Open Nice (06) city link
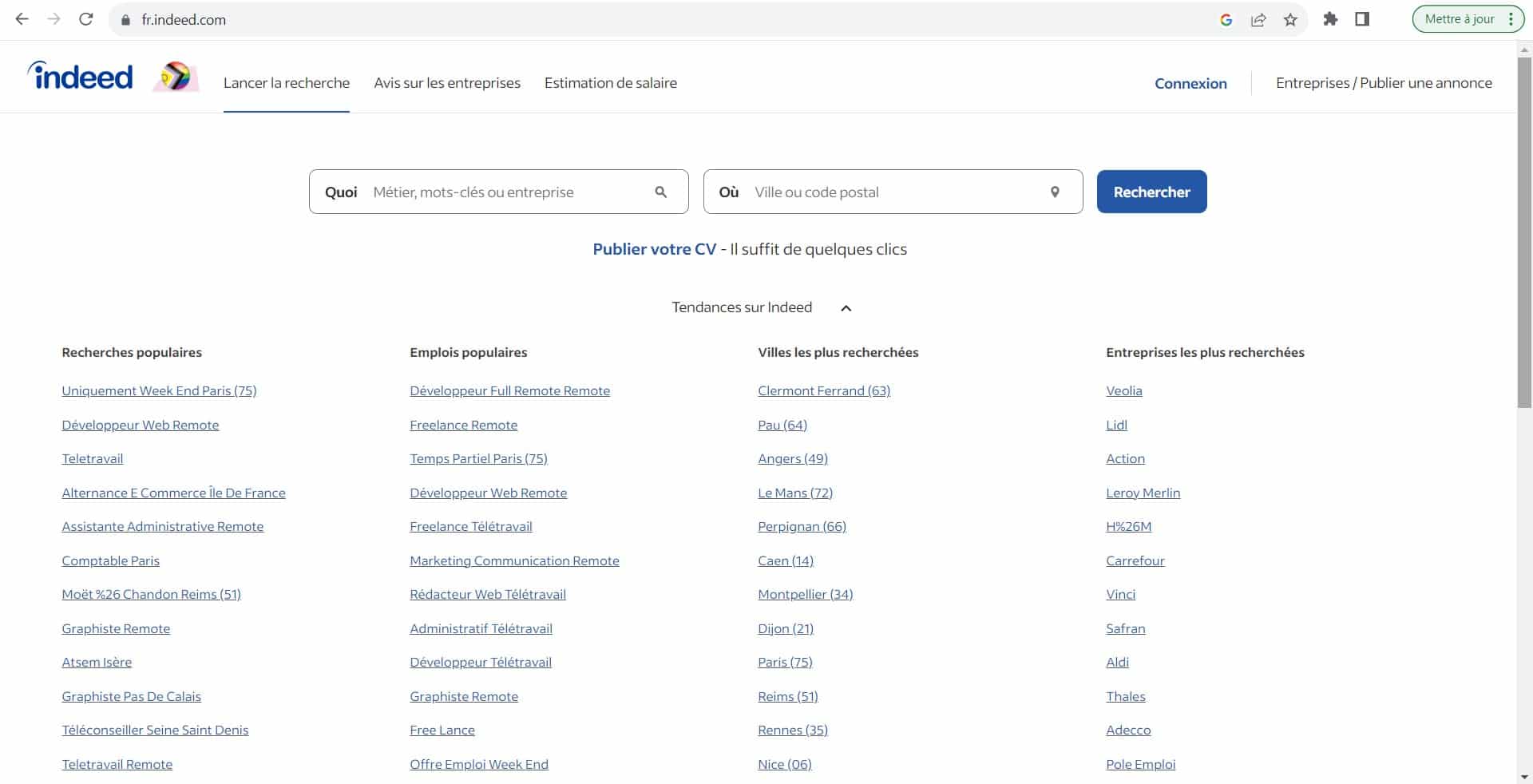1533x784 pixels. click(784, 764)
